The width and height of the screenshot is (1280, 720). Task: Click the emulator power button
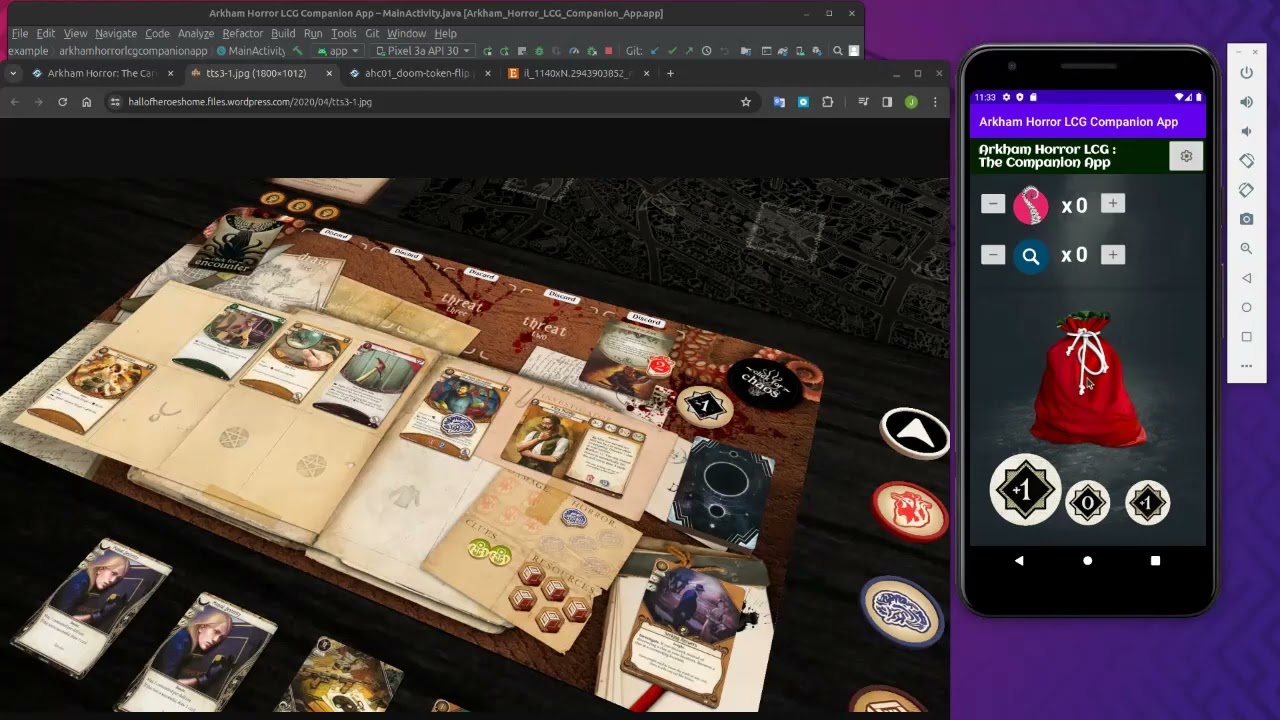1246,73
